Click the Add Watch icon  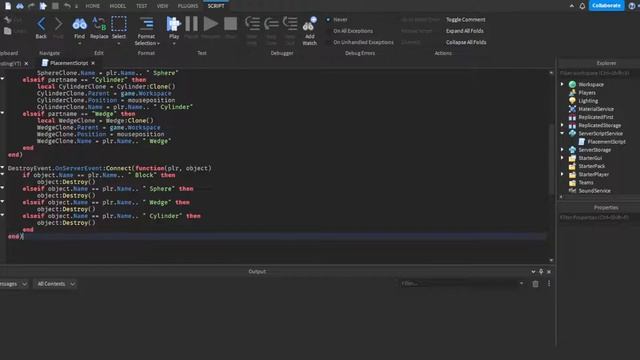tap(309, 24)
